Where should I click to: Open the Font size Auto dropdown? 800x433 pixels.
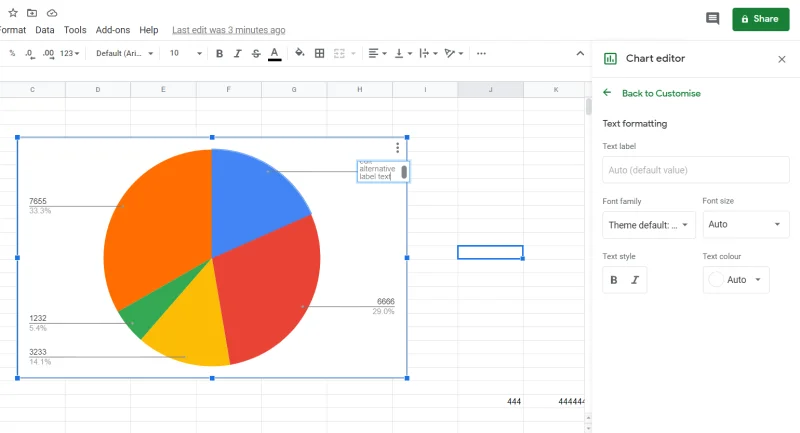(x=745, y=224)
